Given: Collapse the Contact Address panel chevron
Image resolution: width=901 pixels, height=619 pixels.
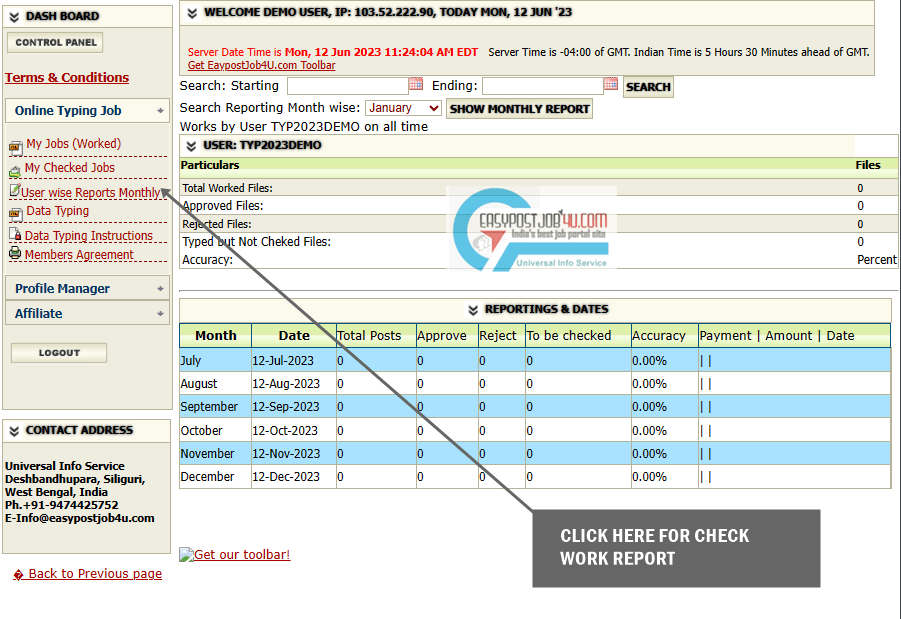Looking at the screenshot, I should pos(14,431).
